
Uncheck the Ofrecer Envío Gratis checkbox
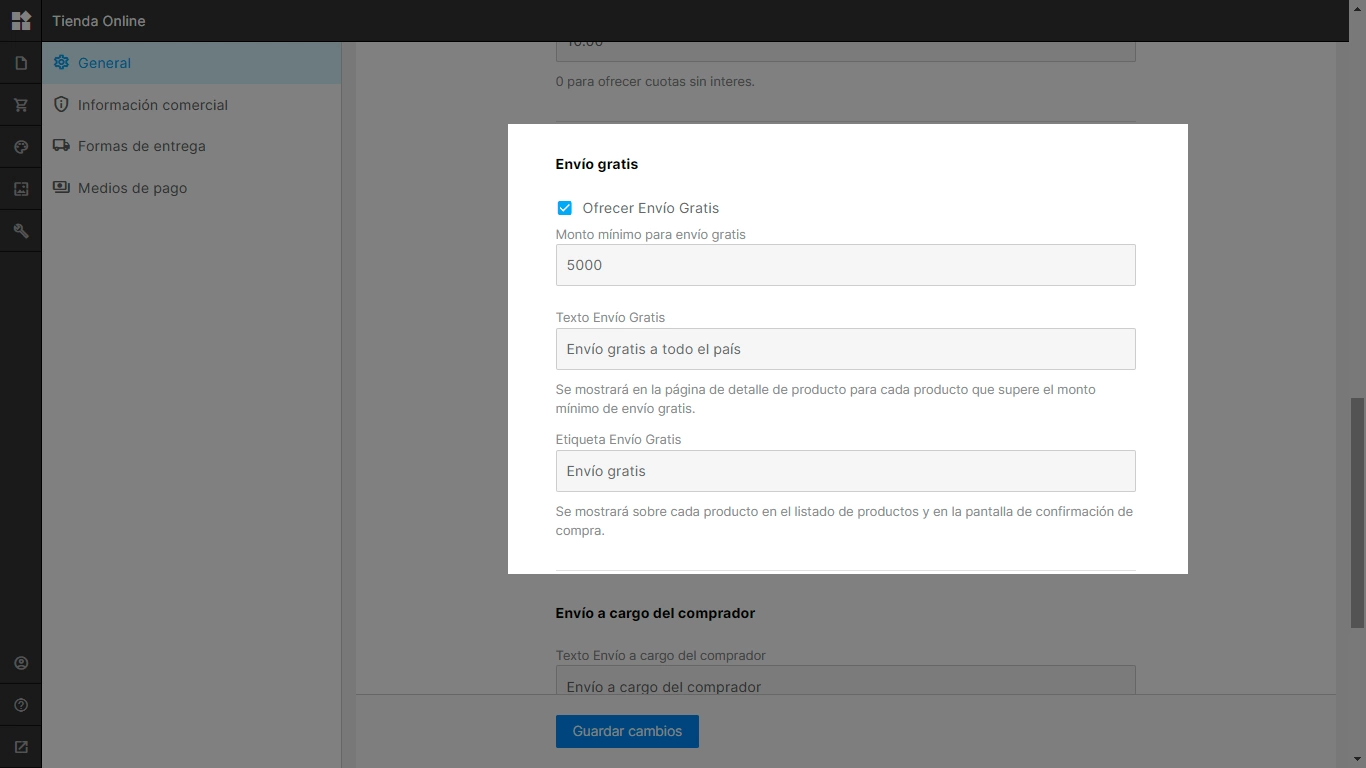coord(565,208)
